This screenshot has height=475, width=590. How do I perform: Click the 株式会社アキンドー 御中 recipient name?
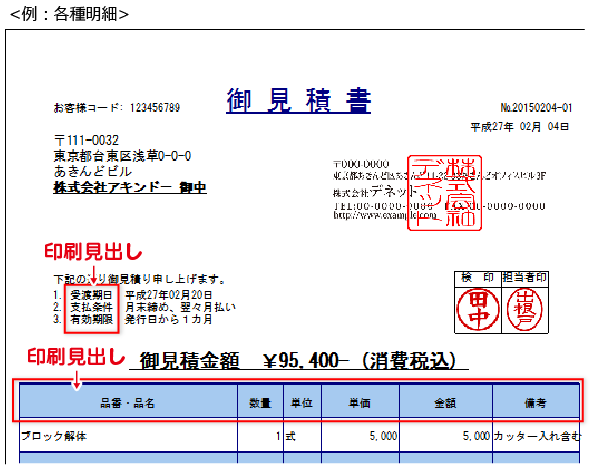130,187
